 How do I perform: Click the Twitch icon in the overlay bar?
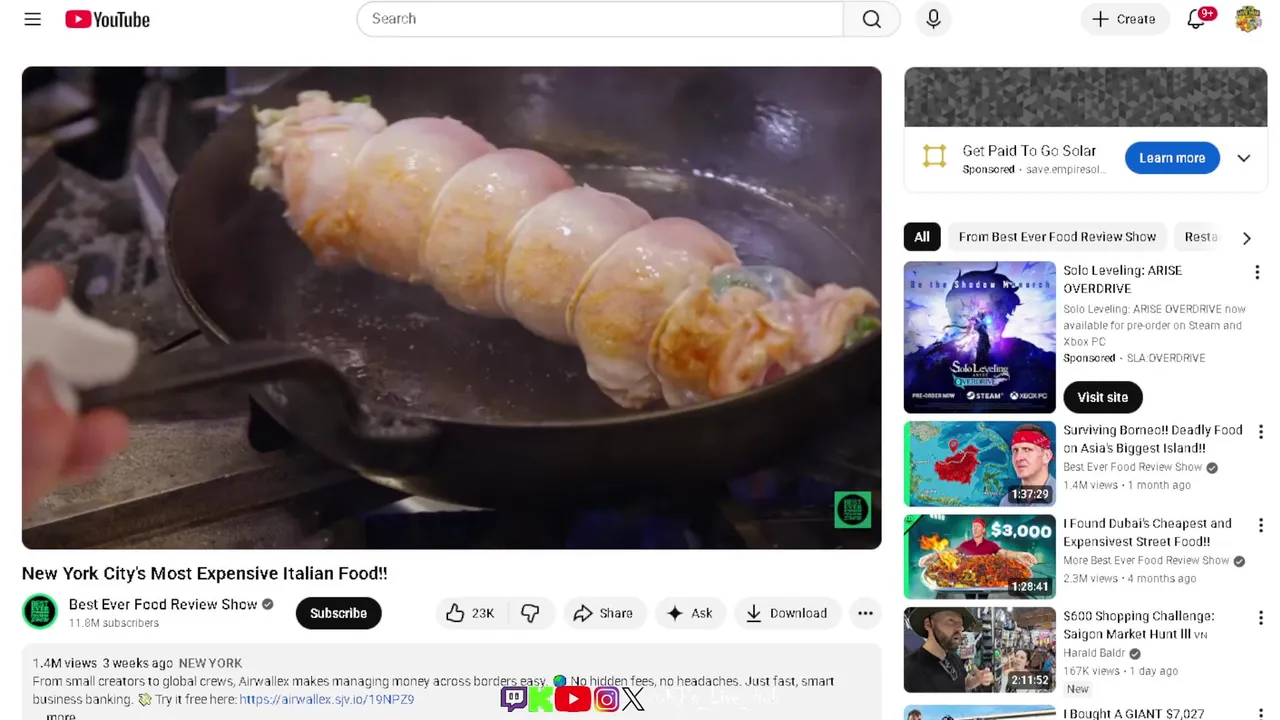pyautogui.click(x=513, y=699)
